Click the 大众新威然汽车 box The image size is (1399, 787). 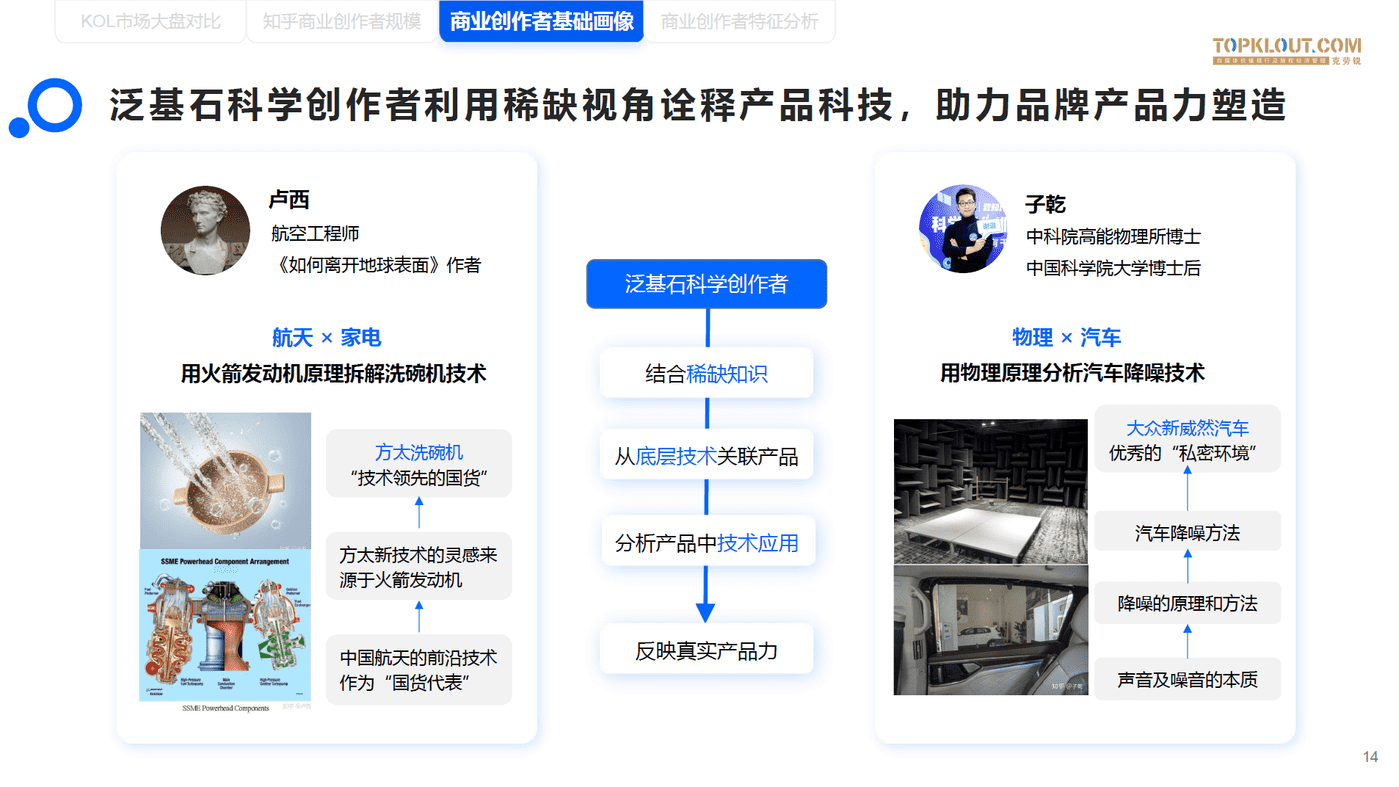pos(1187,440)
